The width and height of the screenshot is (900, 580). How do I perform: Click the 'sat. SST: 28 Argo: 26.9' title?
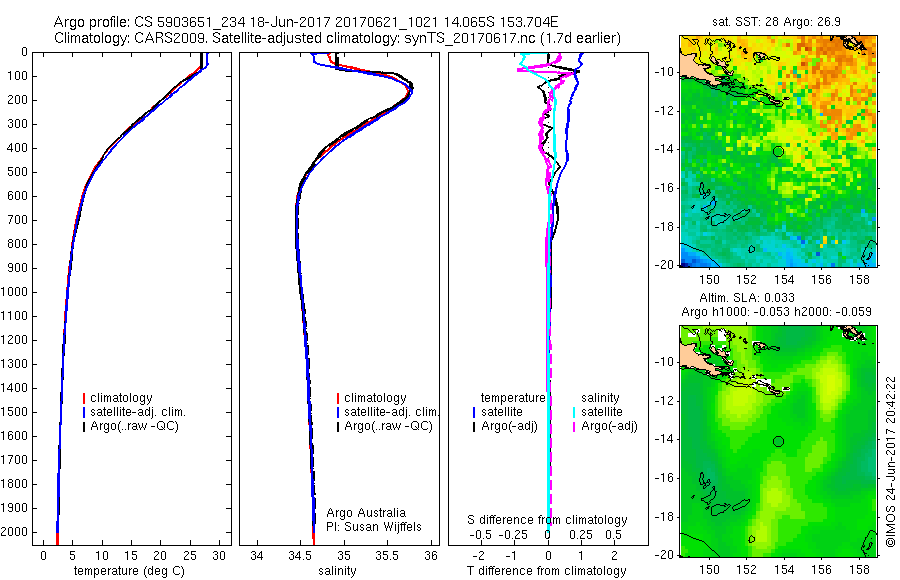click(x=776, y=22)
